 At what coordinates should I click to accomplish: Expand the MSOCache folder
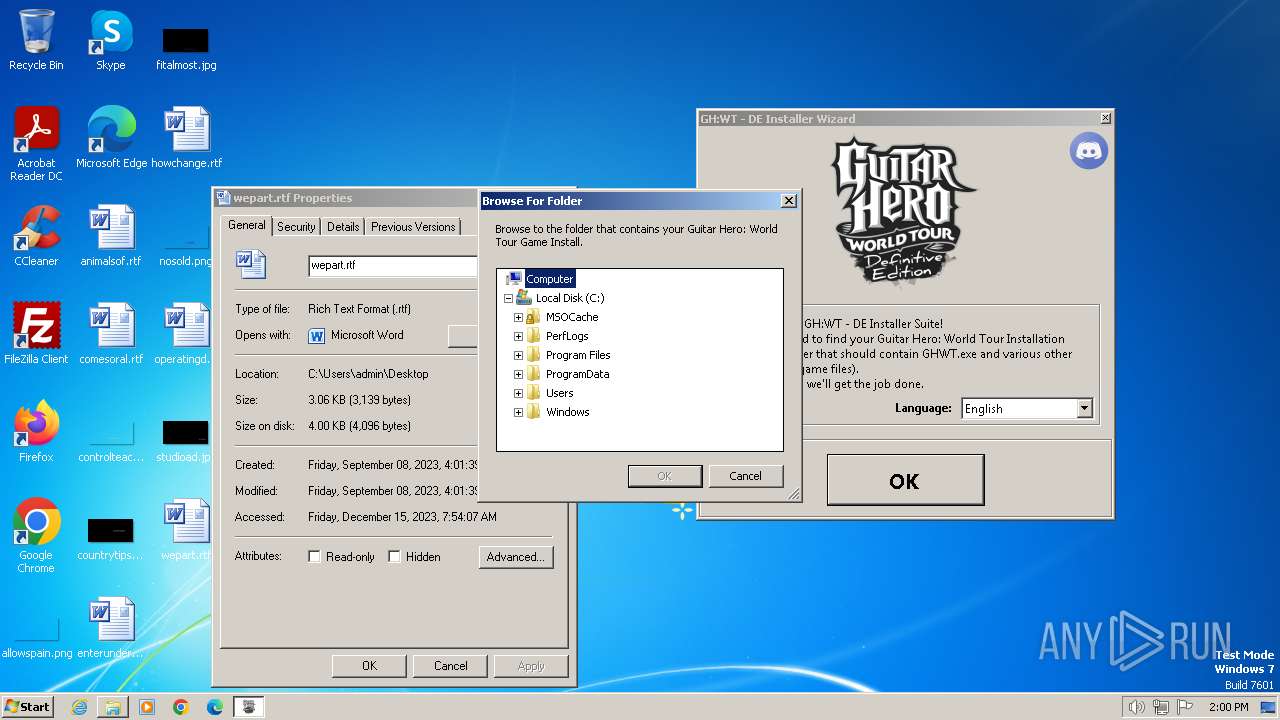pyautogui.click(x=518, y=317)
